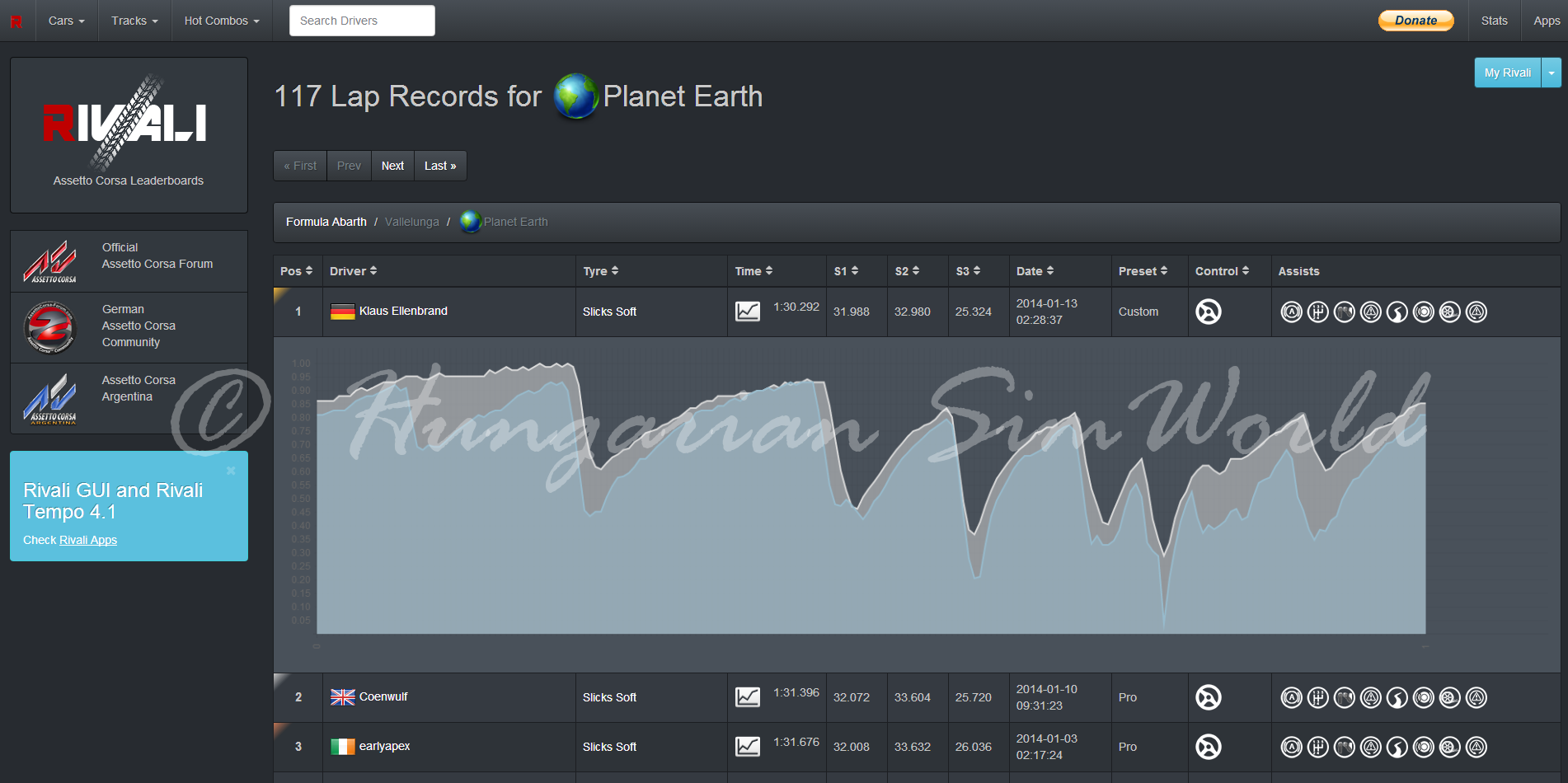Click the Prev pagination button
Viewport: 1568px width, 783px height.
[349, 166]
